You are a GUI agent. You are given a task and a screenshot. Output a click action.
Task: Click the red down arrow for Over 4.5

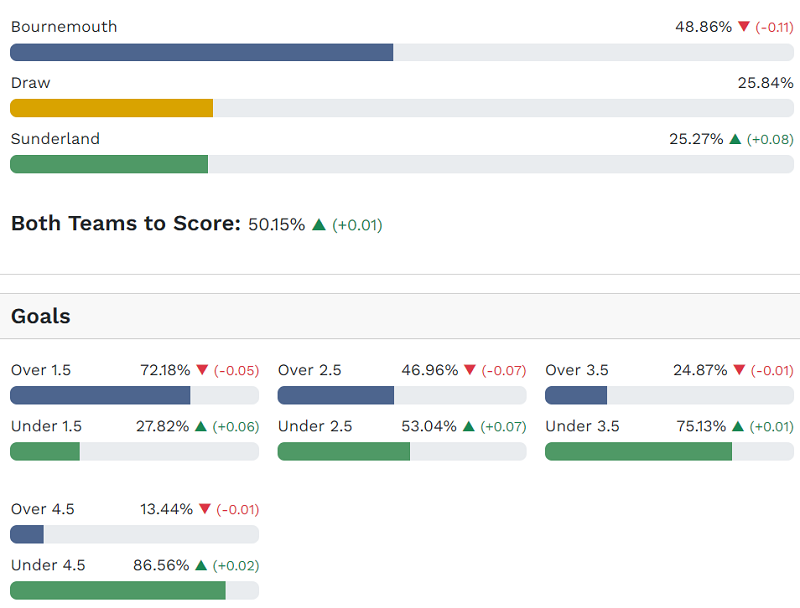point(205,509)
